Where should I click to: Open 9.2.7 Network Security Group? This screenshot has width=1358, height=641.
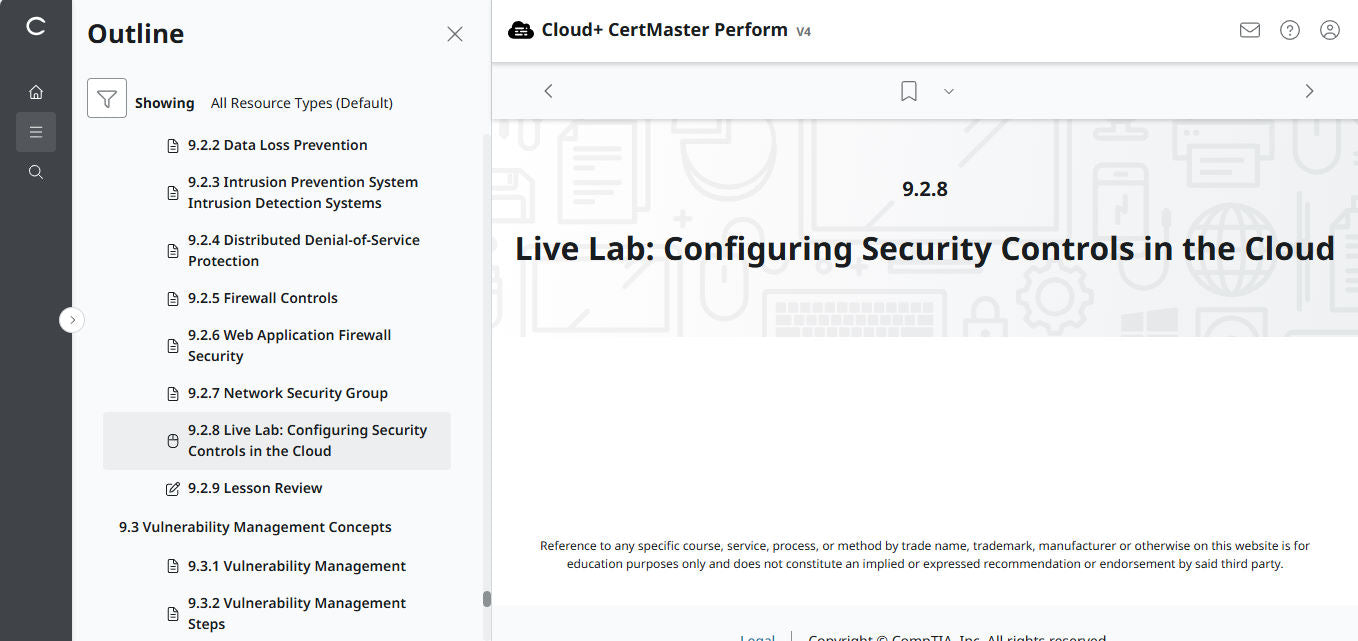point(287,393)
